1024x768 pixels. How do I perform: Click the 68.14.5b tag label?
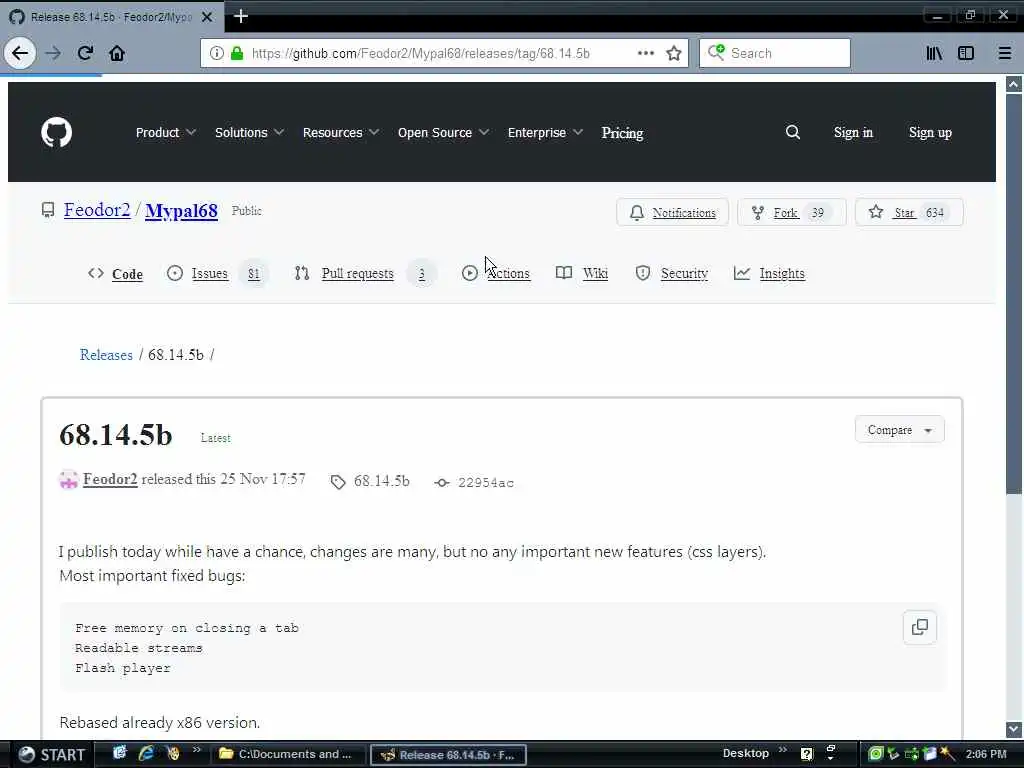[381, 481]
